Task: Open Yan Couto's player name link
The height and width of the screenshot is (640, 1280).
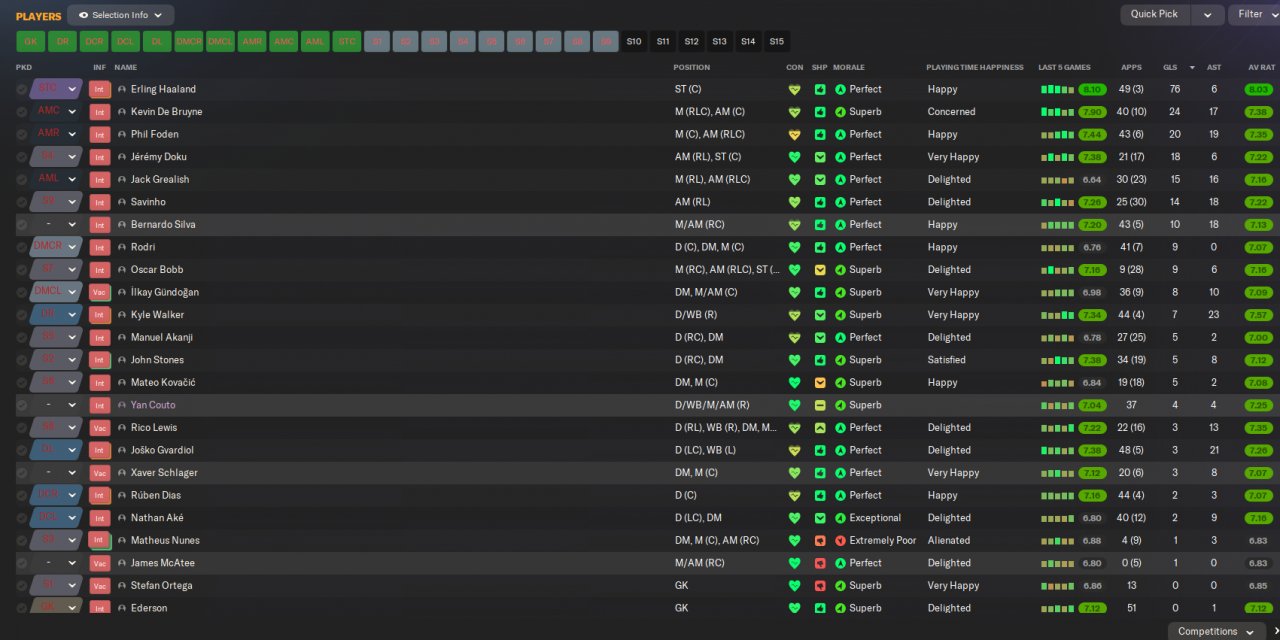Action: pyautogui.click(x=153, y=405)
